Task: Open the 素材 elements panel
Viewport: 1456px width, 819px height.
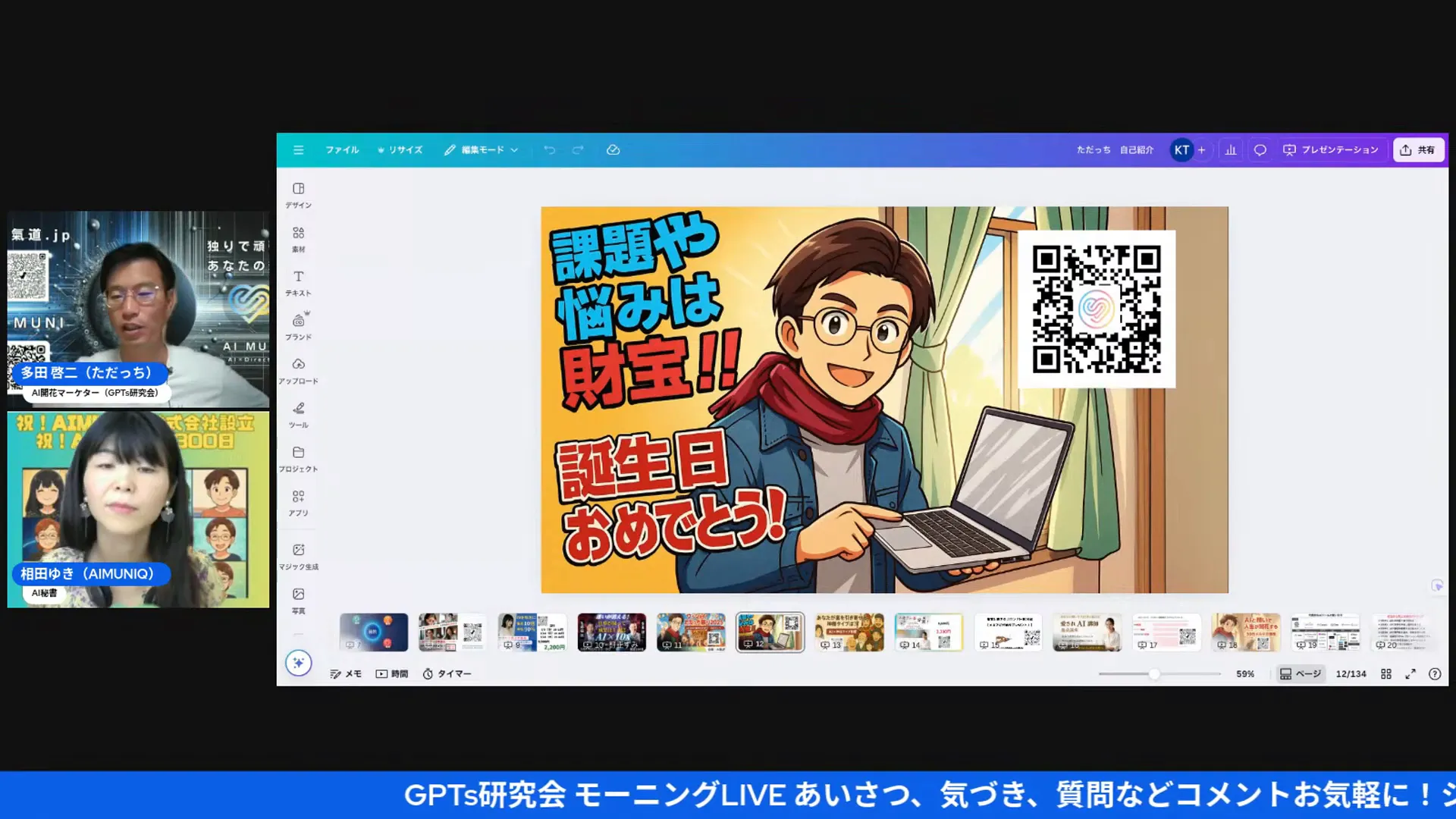Action: click(298, 239)
